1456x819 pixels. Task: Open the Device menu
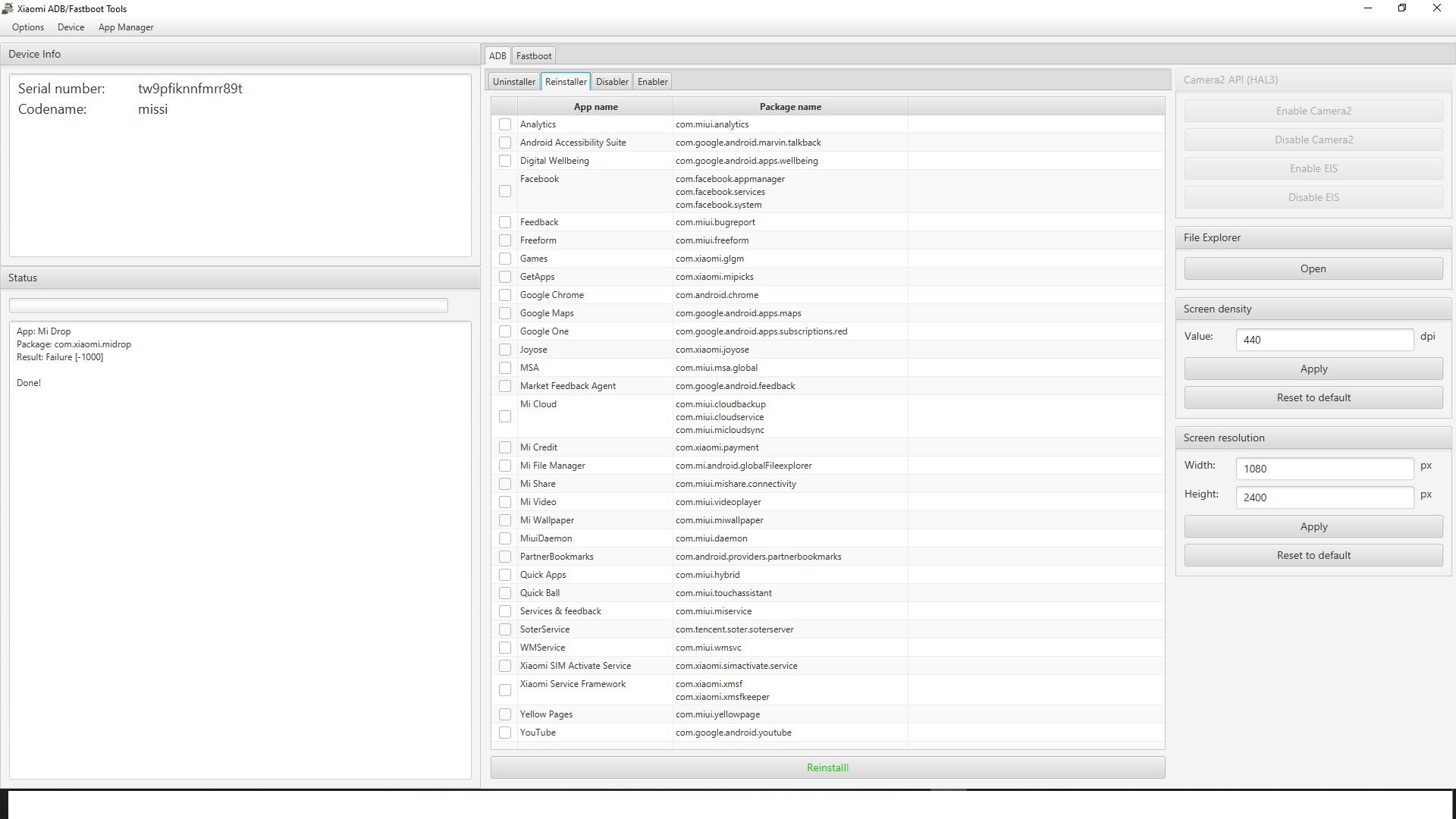(71, 27)
